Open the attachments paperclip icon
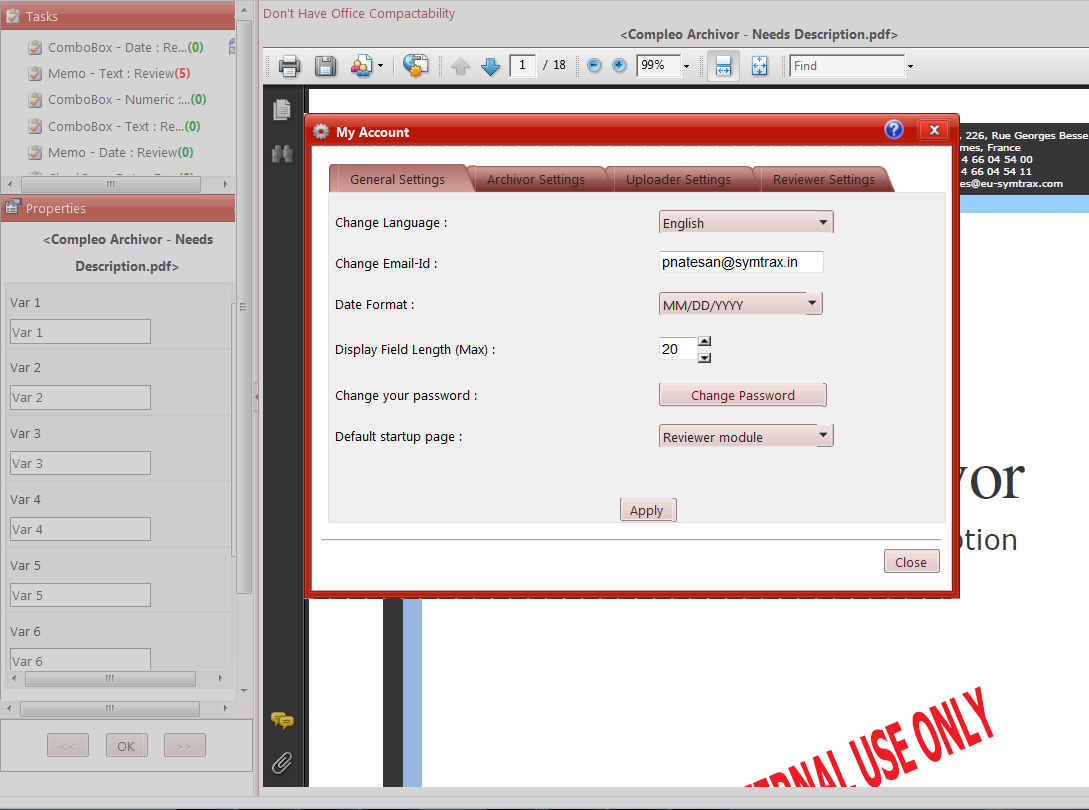 pos(282,763)
